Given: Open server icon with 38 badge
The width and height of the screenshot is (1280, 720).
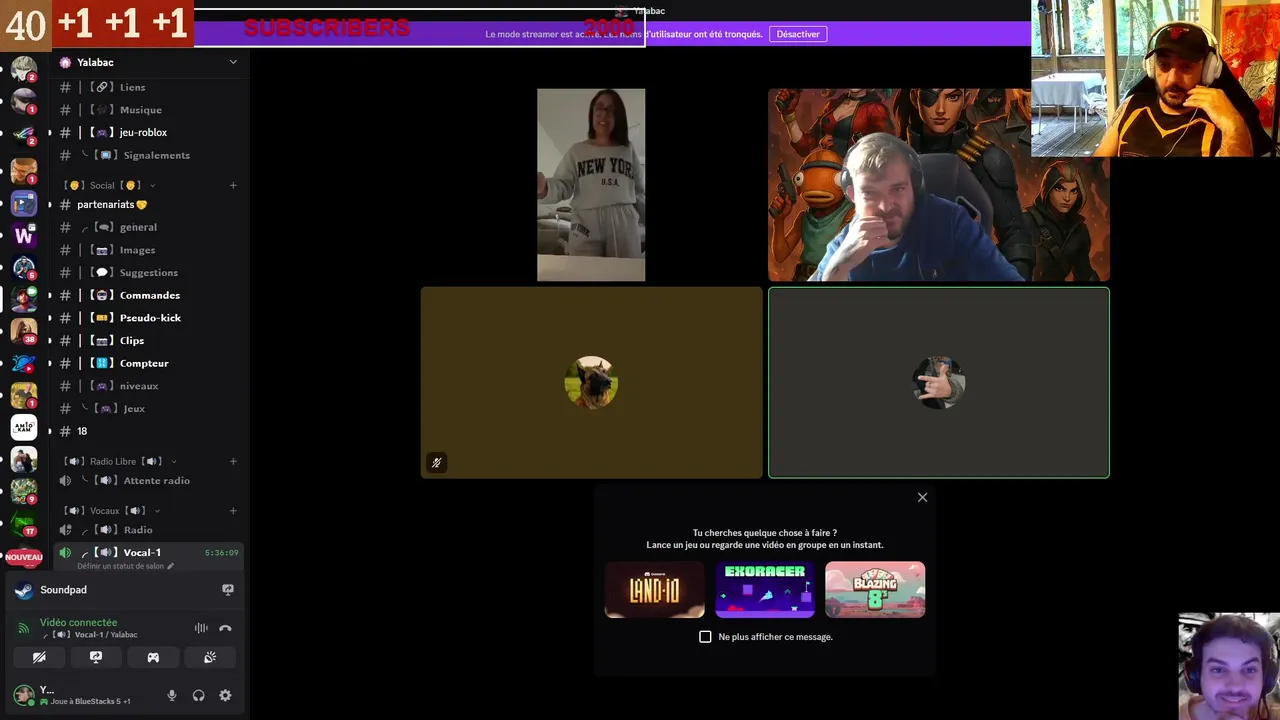Looking at the screenshot, I should [24, 331].
